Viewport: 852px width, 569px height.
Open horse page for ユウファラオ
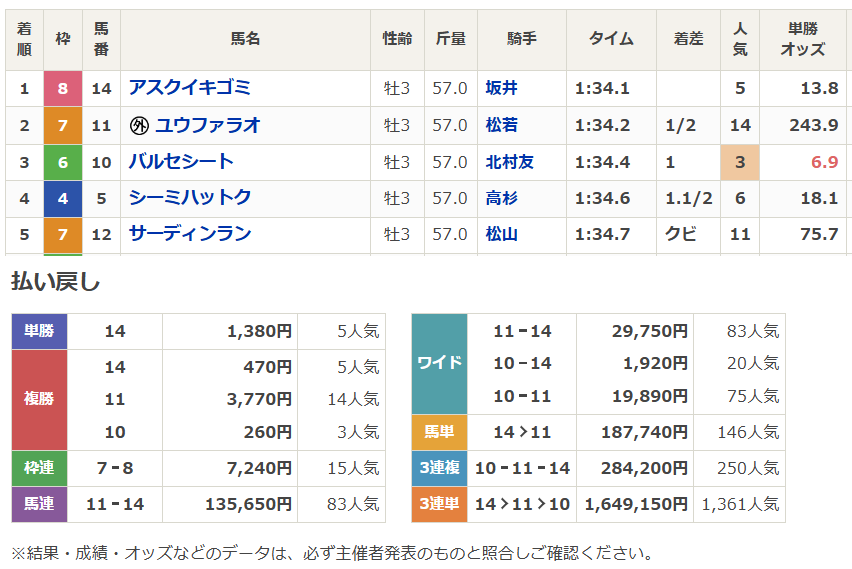[208, 126]
